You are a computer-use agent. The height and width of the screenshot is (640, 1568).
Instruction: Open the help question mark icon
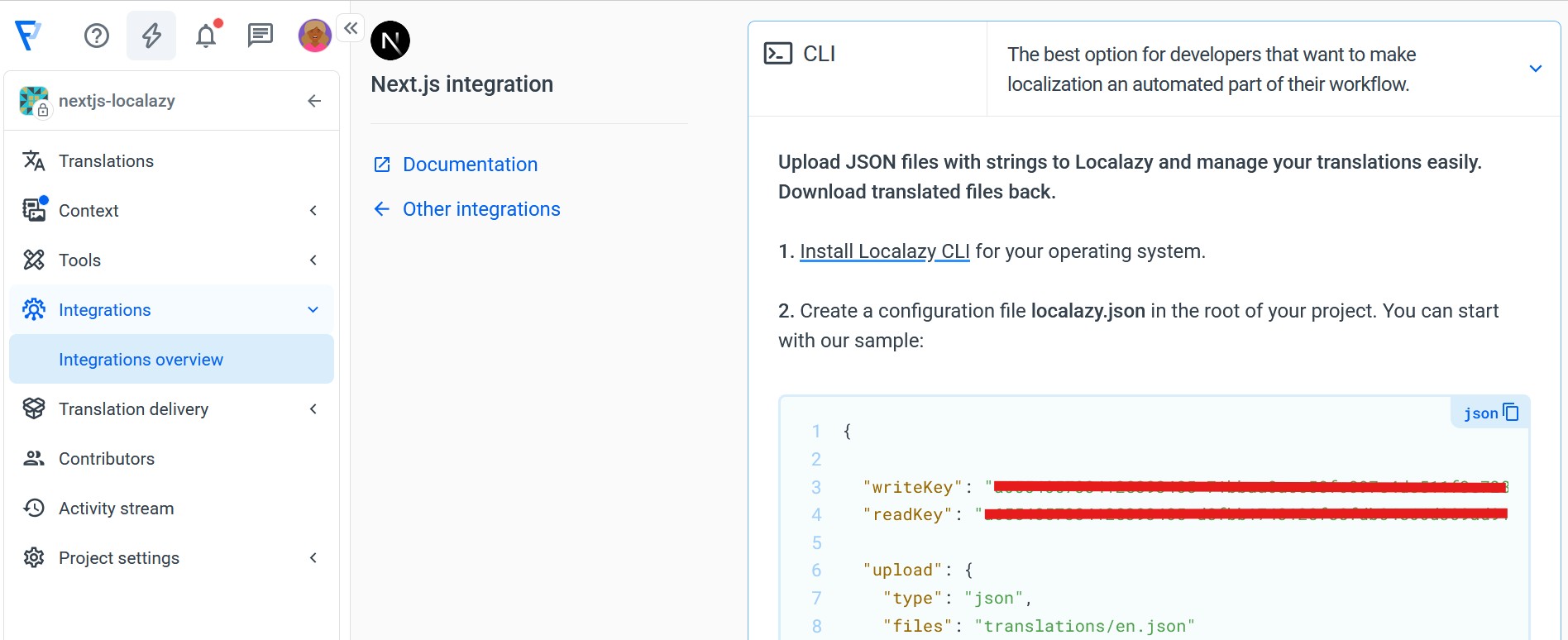(97, 36)
